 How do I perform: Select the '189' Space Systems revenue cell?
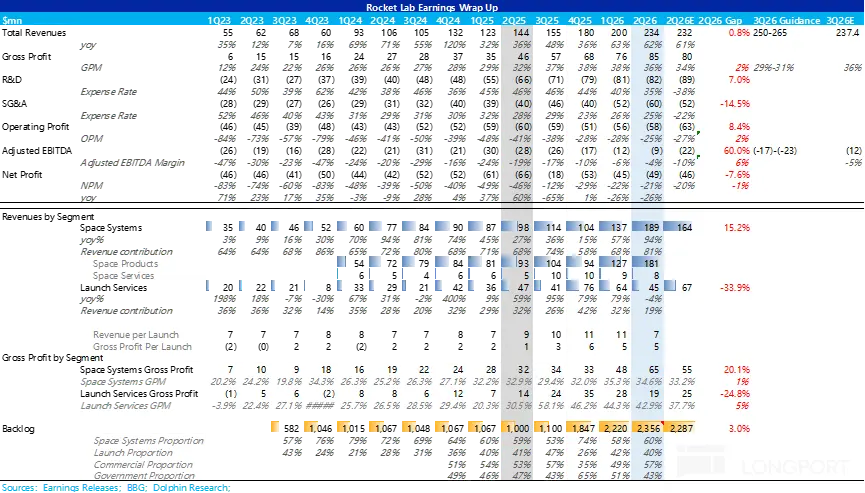pos(653,228)
